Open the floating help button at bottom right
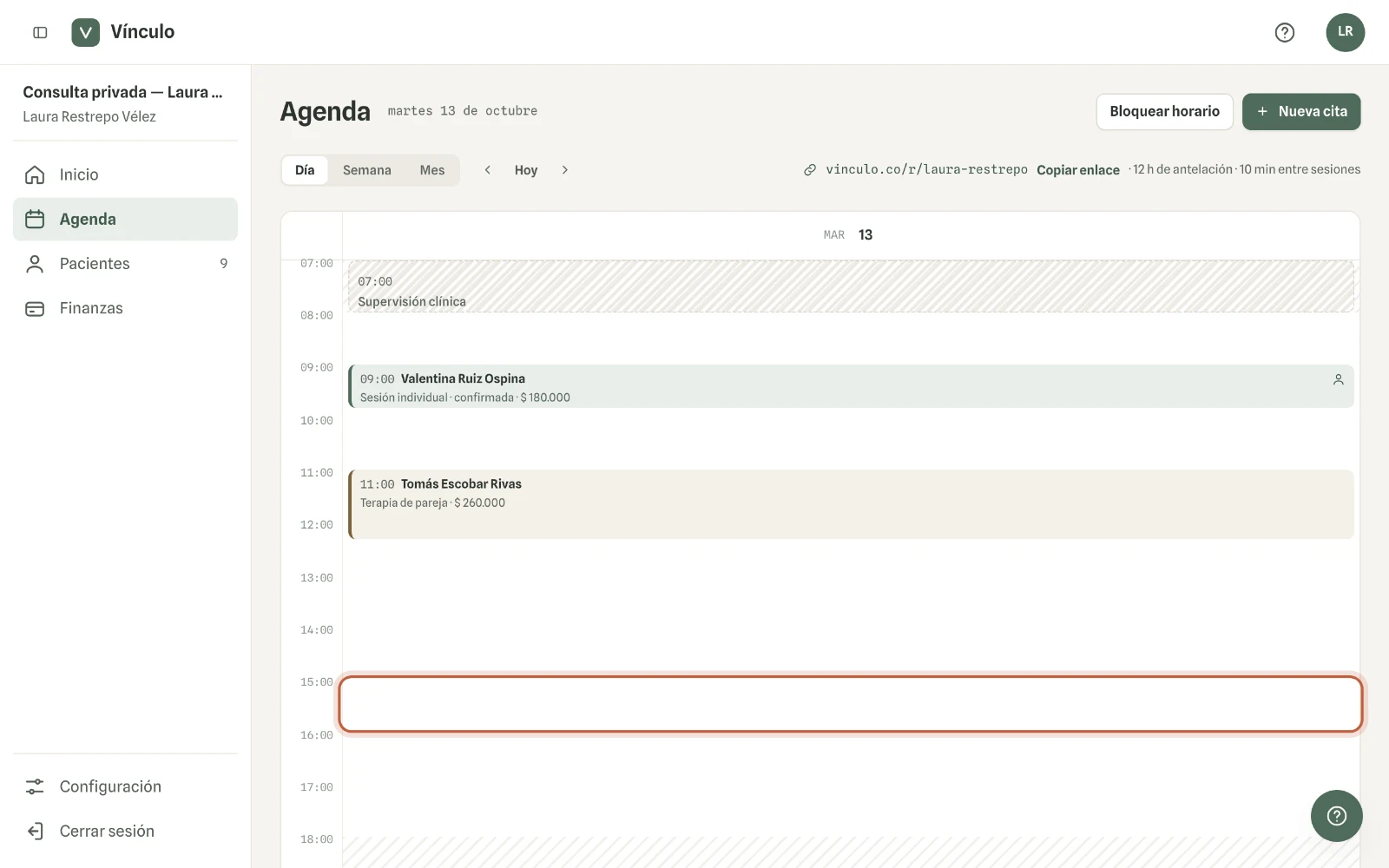 (1337, 816)
